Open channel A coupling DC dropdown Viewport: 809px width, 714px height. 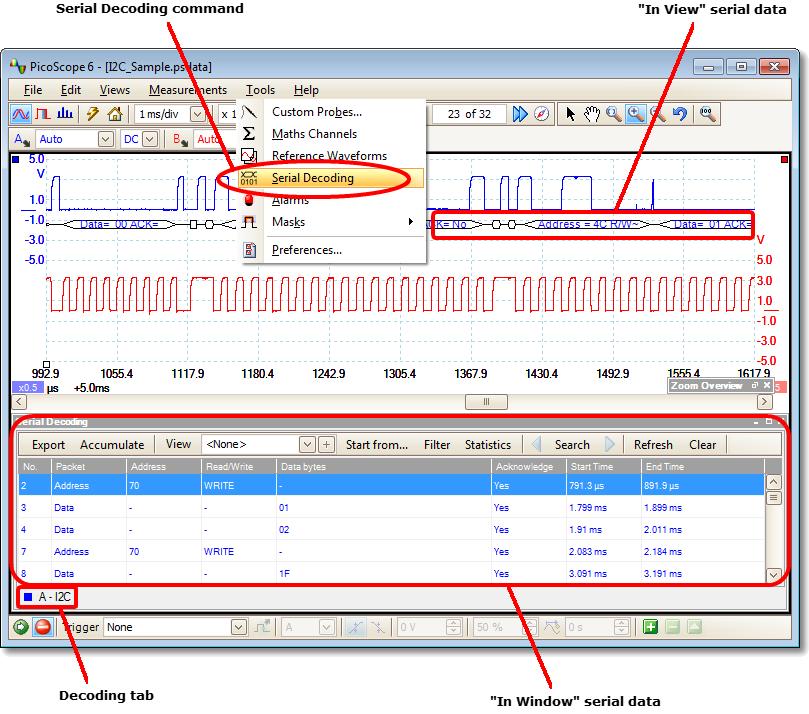point(150,139)
